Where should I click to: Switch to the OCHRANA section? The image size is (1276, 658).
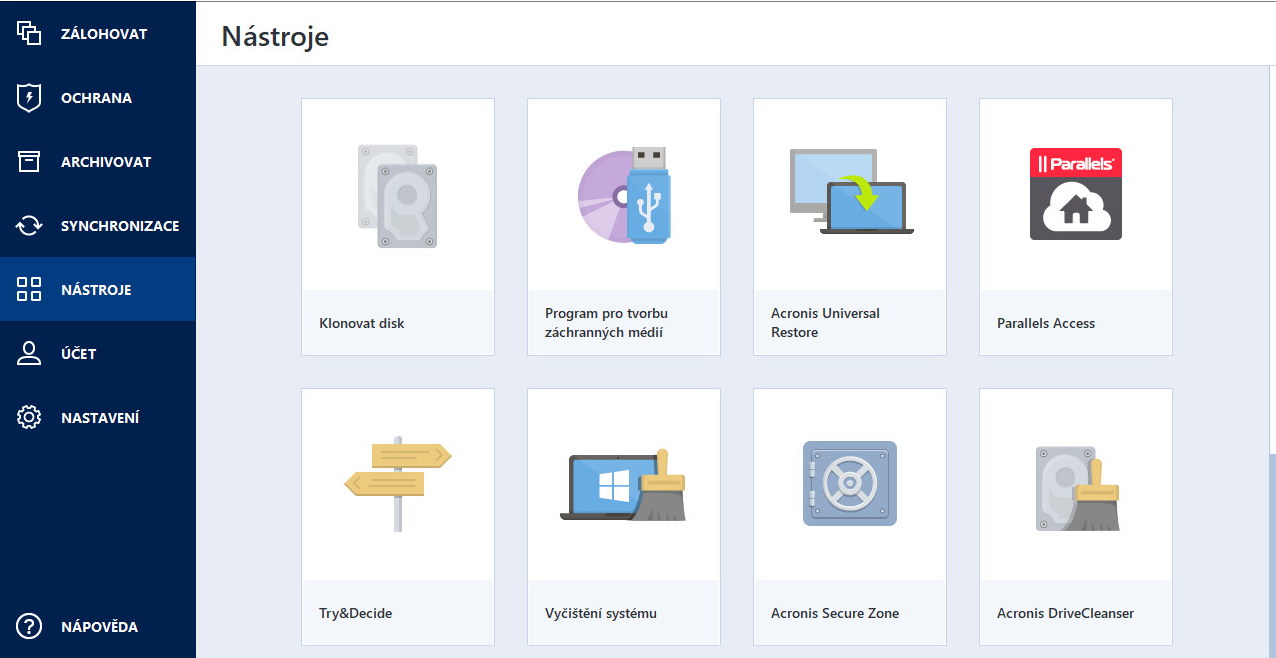(96, 98)
